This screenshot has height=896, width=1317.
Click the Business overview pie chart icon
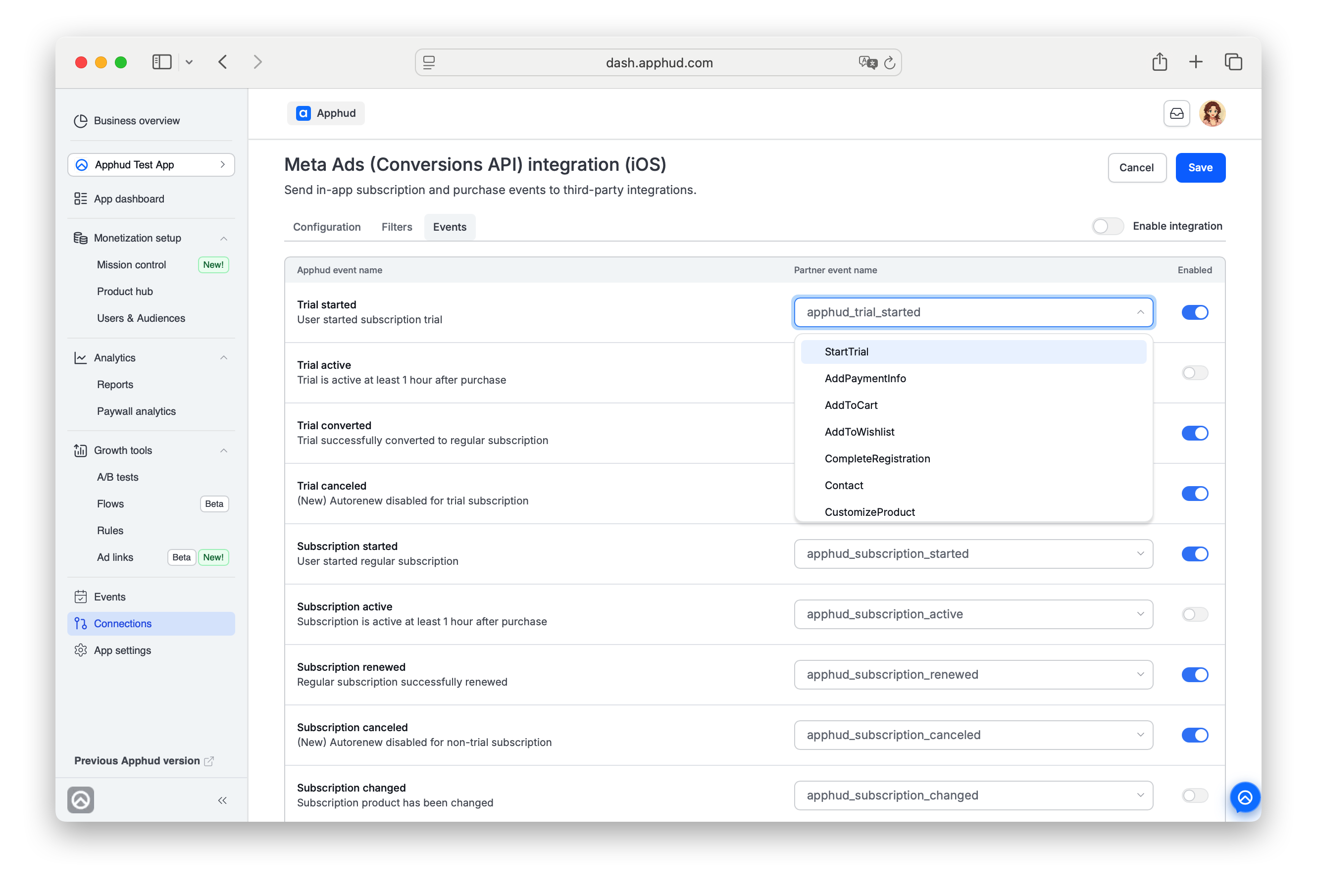tap(81, 121)
